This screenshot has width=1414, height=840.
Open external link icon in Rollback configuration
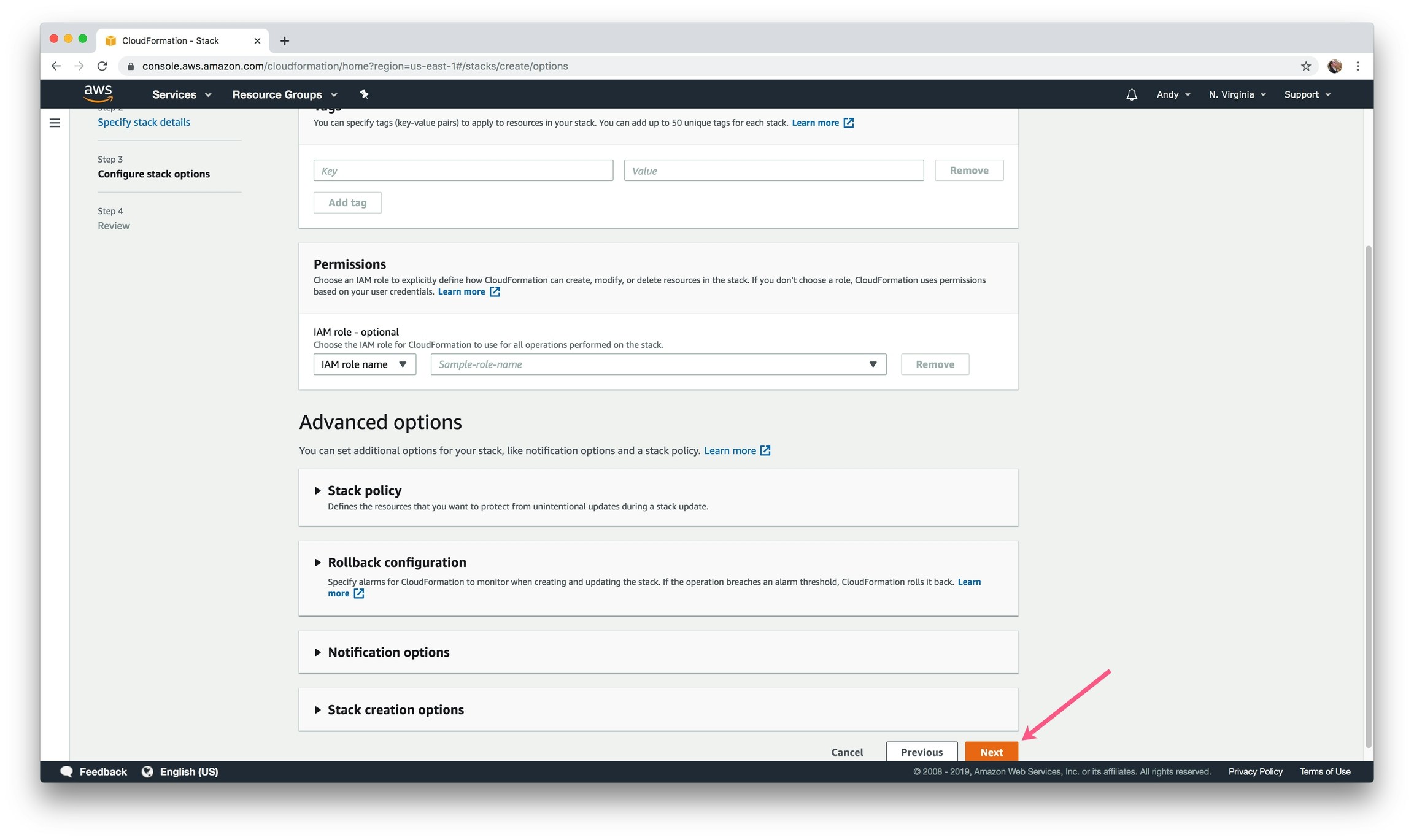(359, 593)
